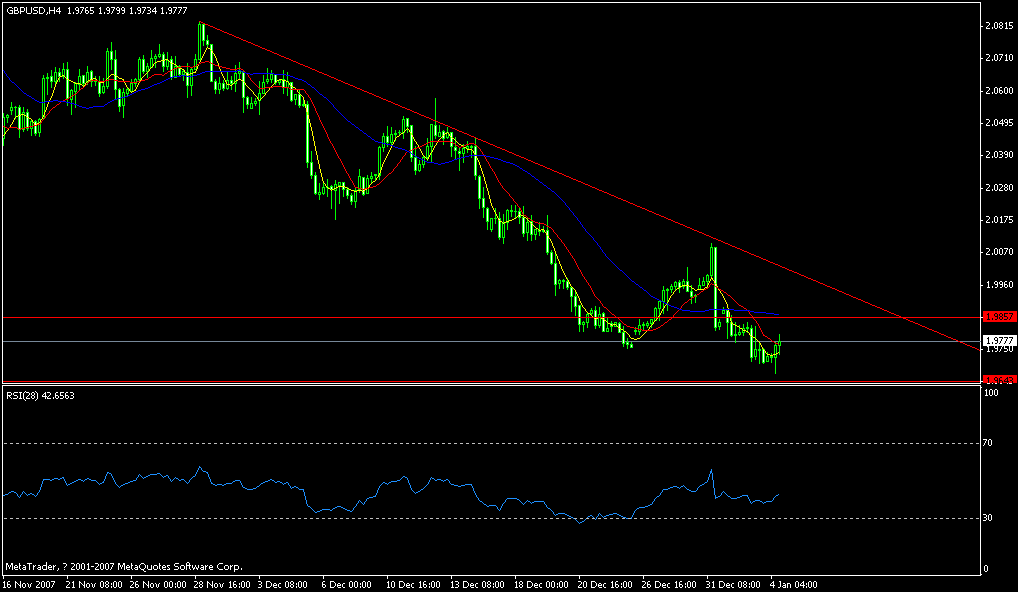Click the 21 Nov 08:00 time label

coord(92,584)
